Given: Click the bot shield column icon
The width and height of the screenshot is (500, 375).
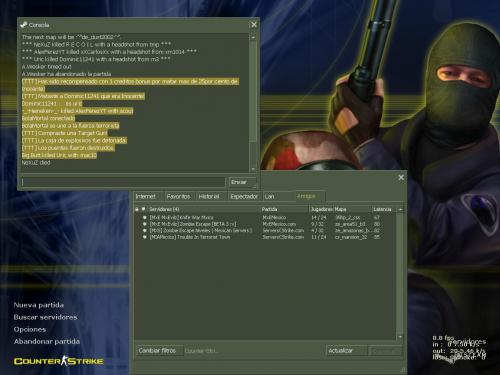Looking at the screenshot, I should [x=144, y=209].
